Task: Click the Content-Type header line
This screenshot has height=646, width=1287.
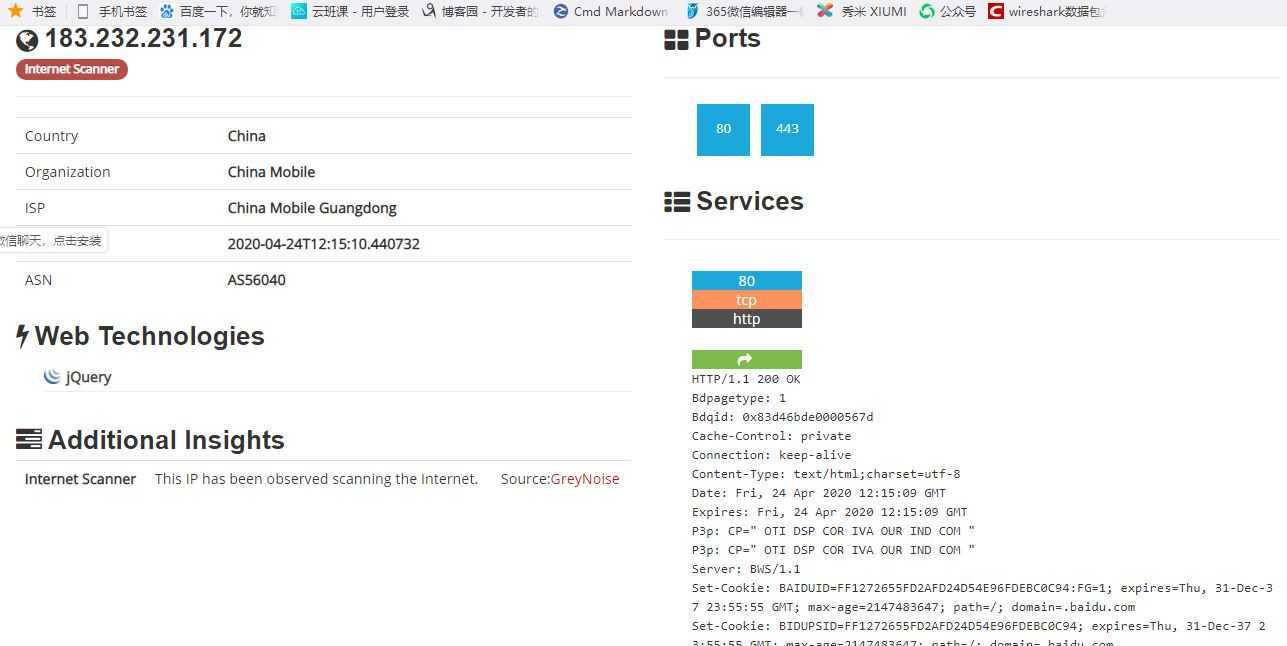Action: (x=826, y=474)
